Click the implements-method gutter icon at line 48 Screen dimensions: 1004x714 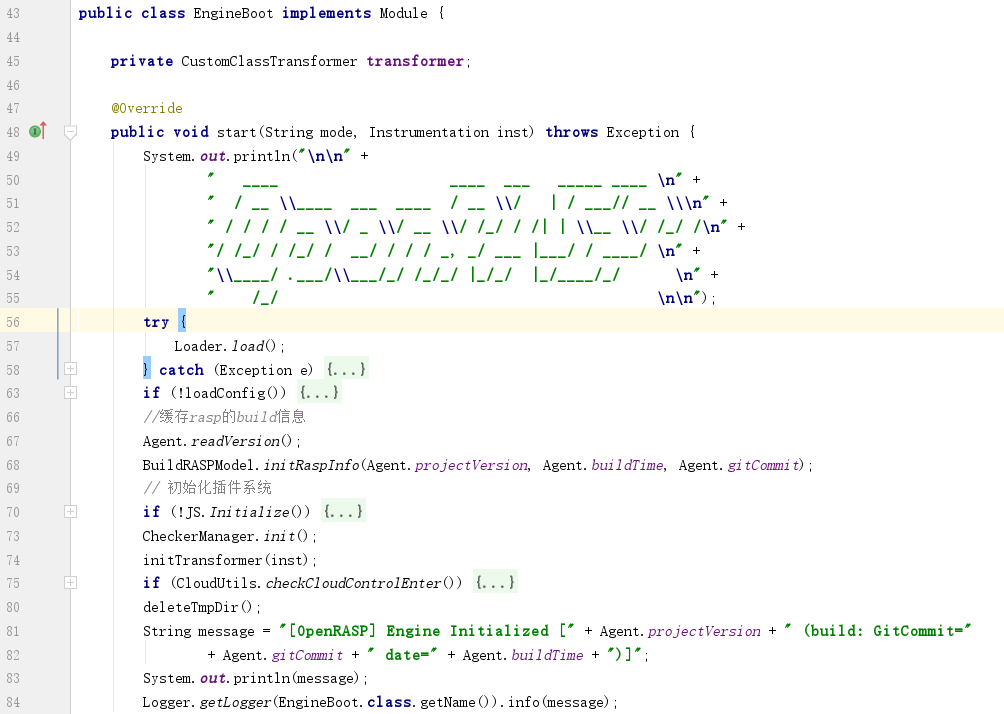point(37,131)
